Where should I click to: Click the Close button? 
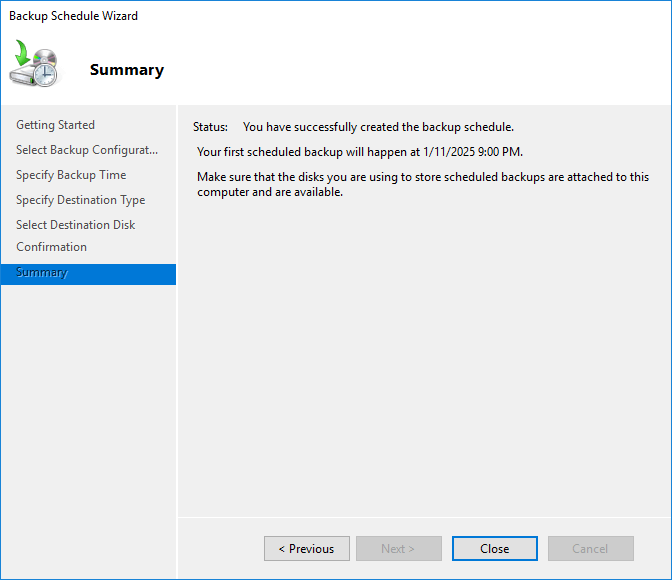click(495, 548)
